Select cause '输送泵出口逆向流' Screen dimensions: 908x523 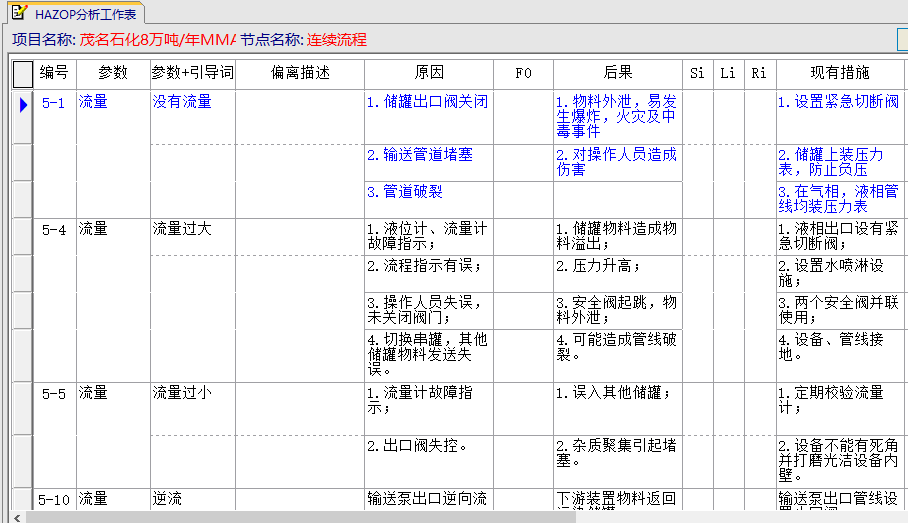[x=427, y=499]
